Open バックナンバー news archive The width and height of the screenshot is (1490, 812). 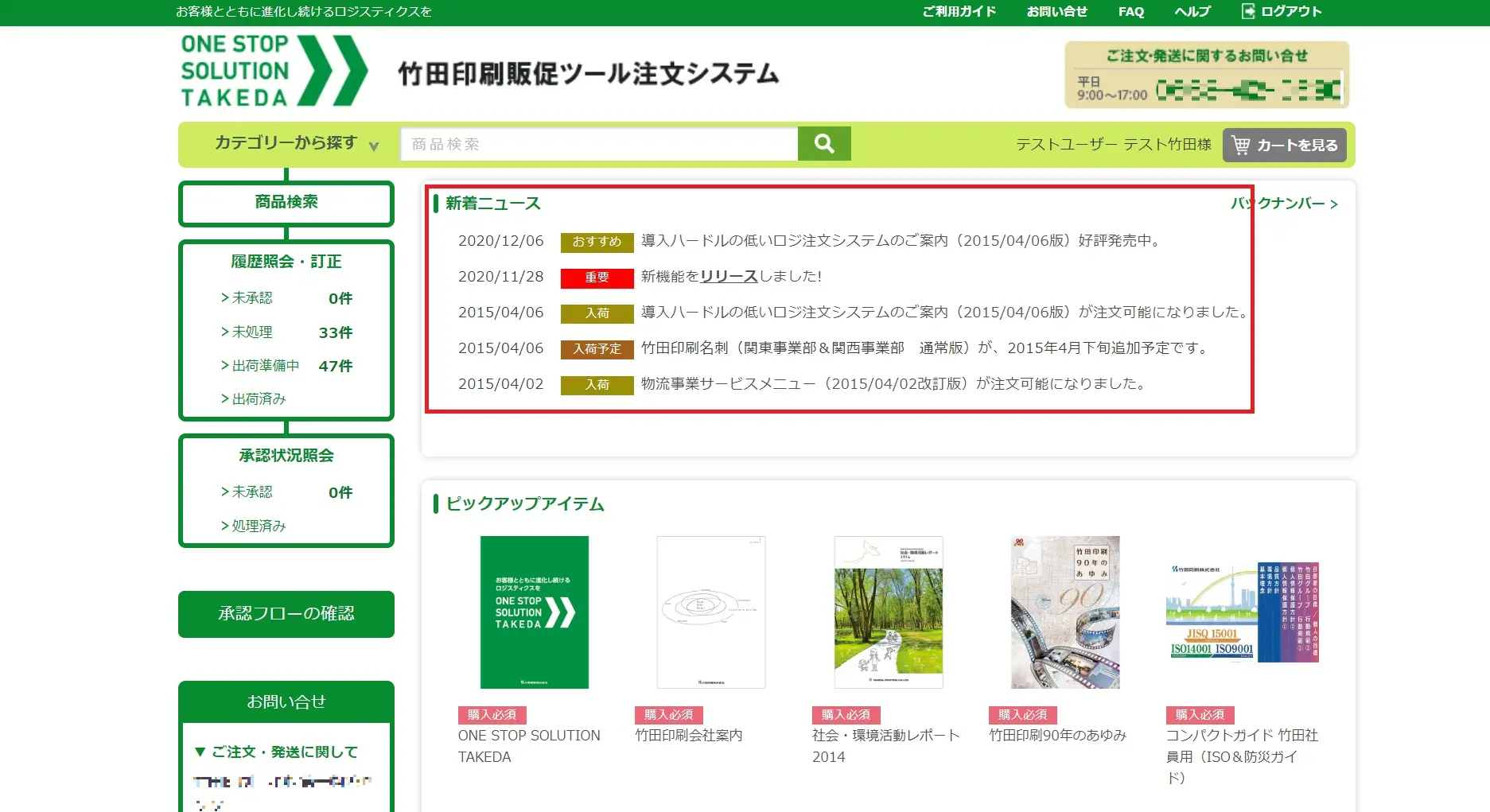point(1285,204)
